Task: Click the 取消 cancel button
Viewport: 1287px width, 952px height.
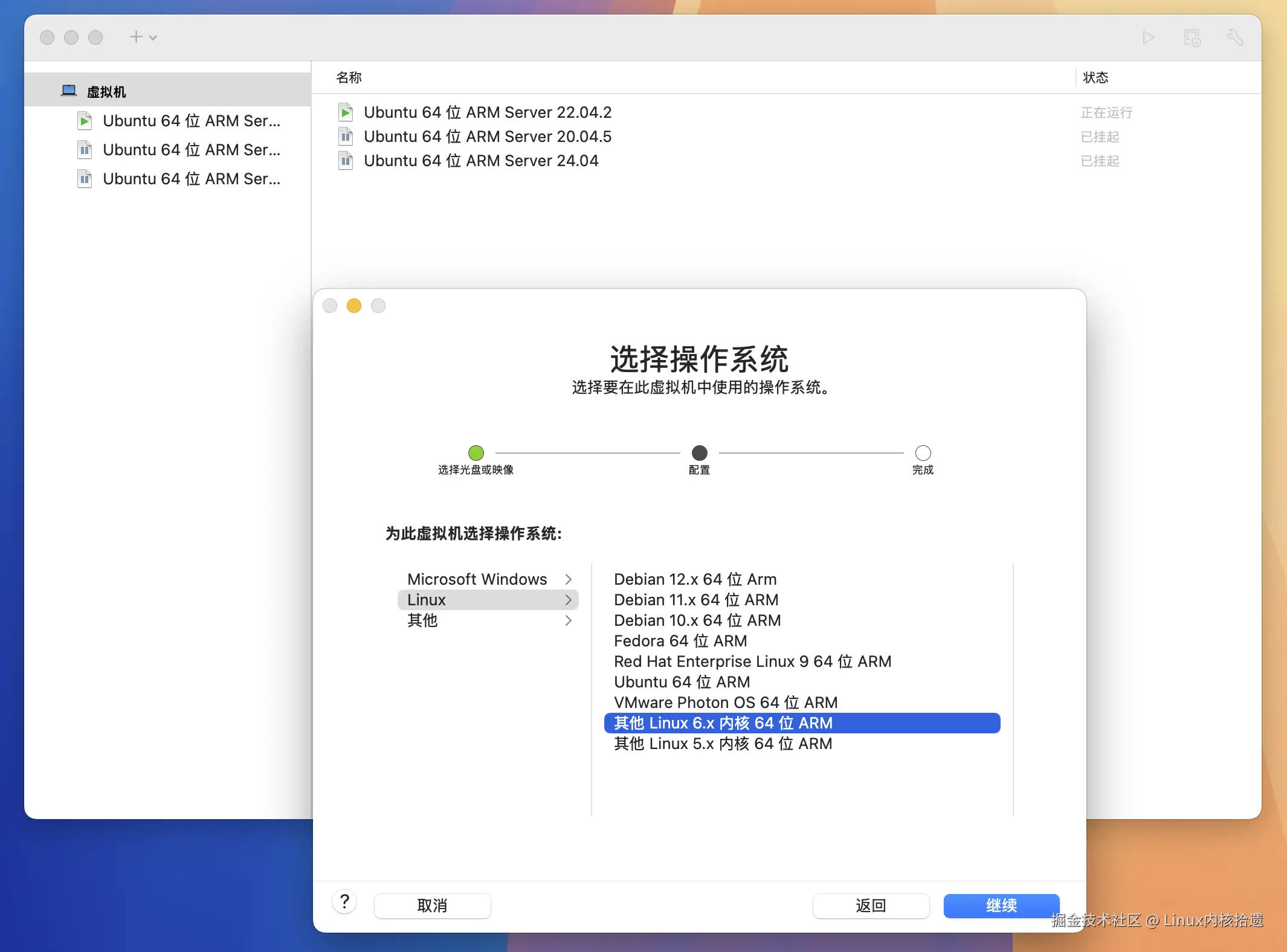Action: (x=432, y=905)
